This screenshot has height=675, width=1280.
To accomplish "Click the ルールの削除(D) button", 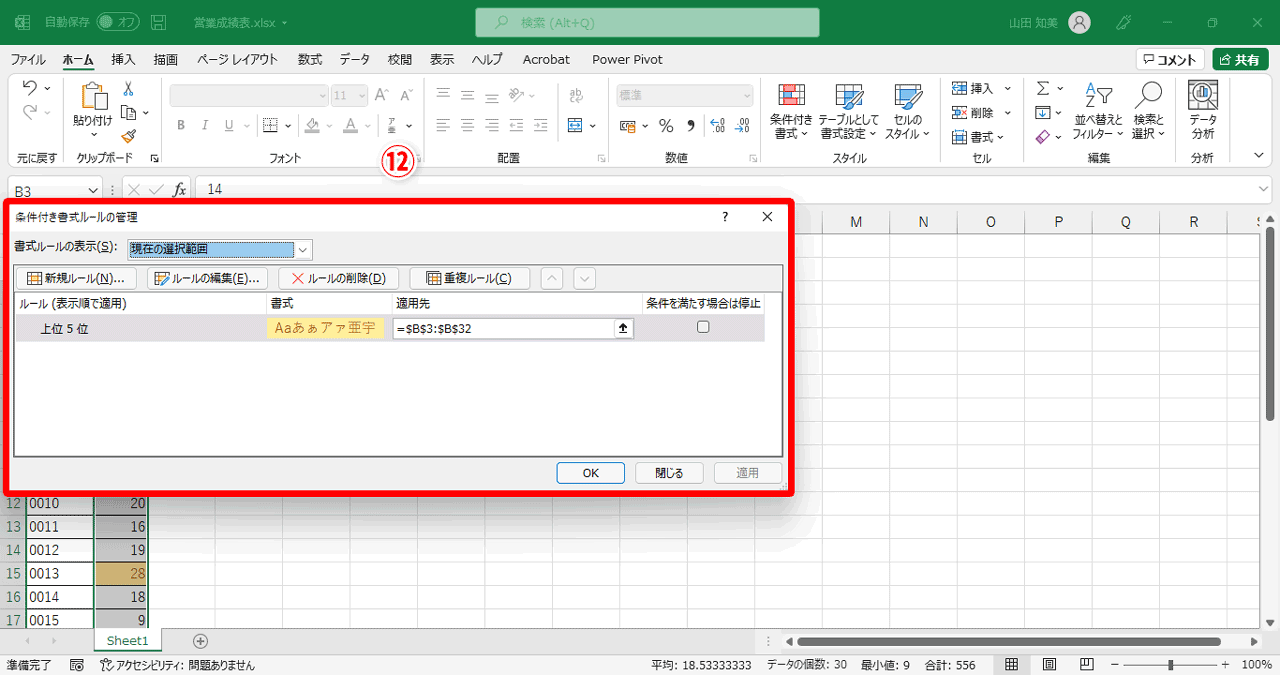I will point(338,278).
